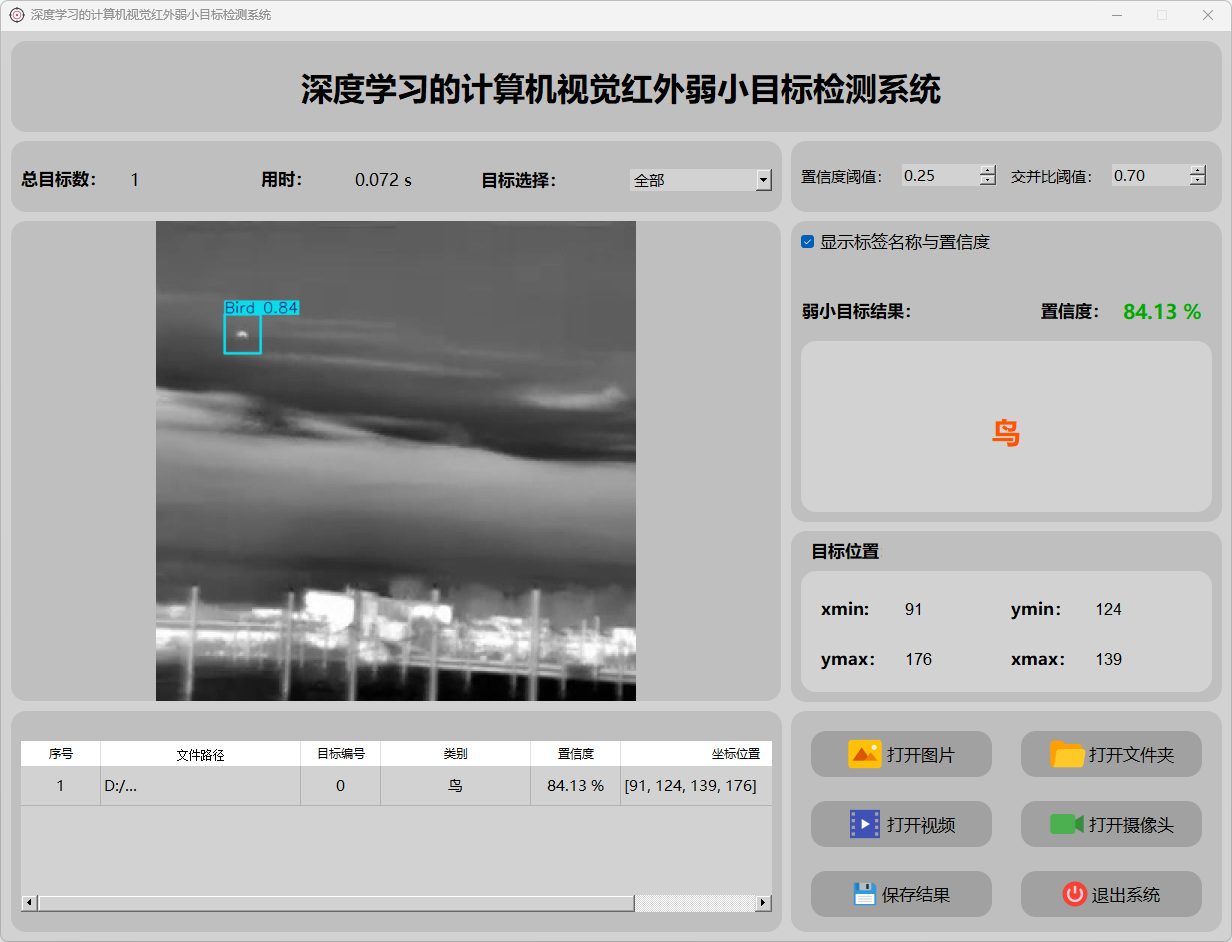Click the floppy disk save icon

pyautogui.click(x=864, y=894)
